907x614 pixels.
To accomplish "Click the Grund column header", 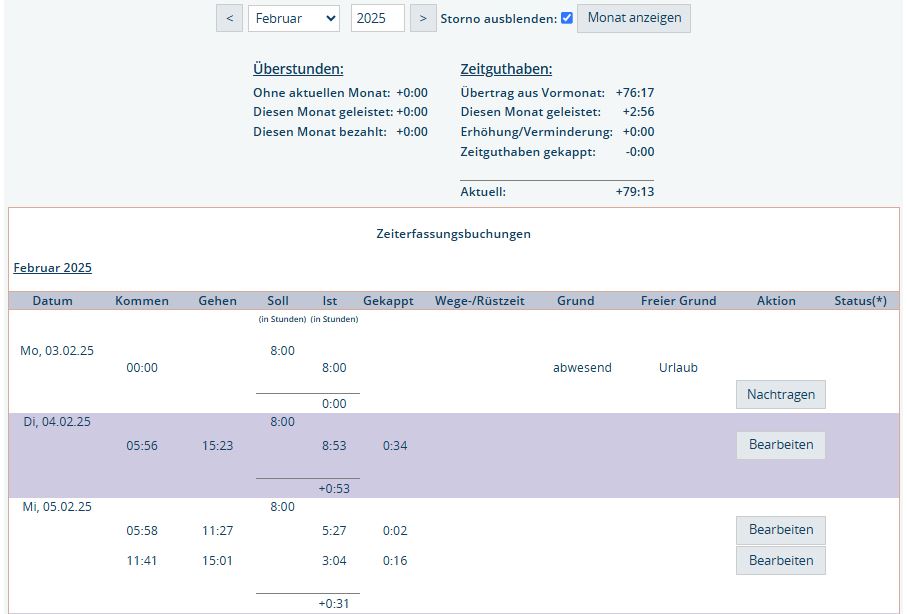I will (575, 301).
